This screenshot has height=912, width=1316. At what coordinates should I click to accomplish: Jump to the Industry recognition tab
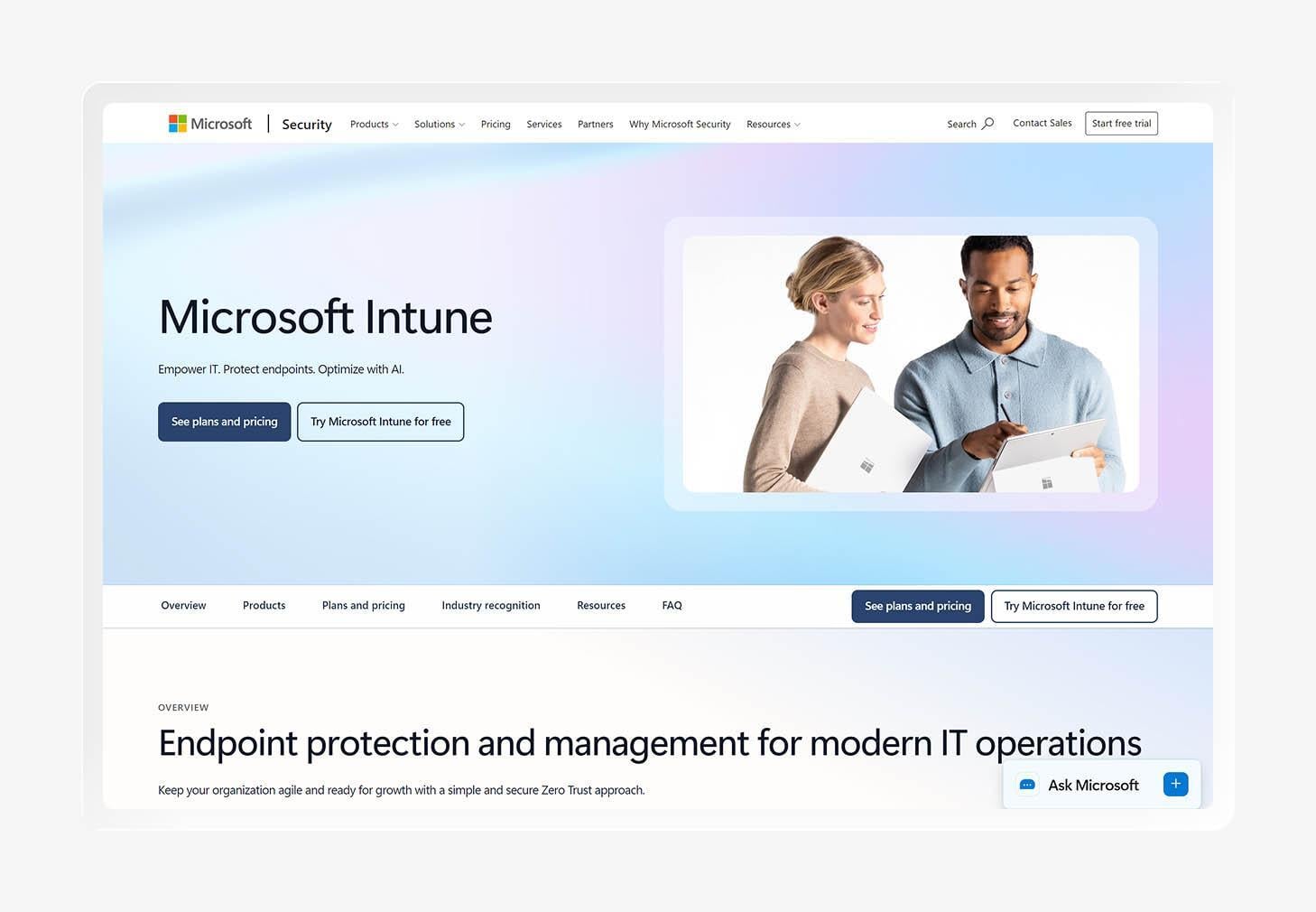[x=491, y=606]
